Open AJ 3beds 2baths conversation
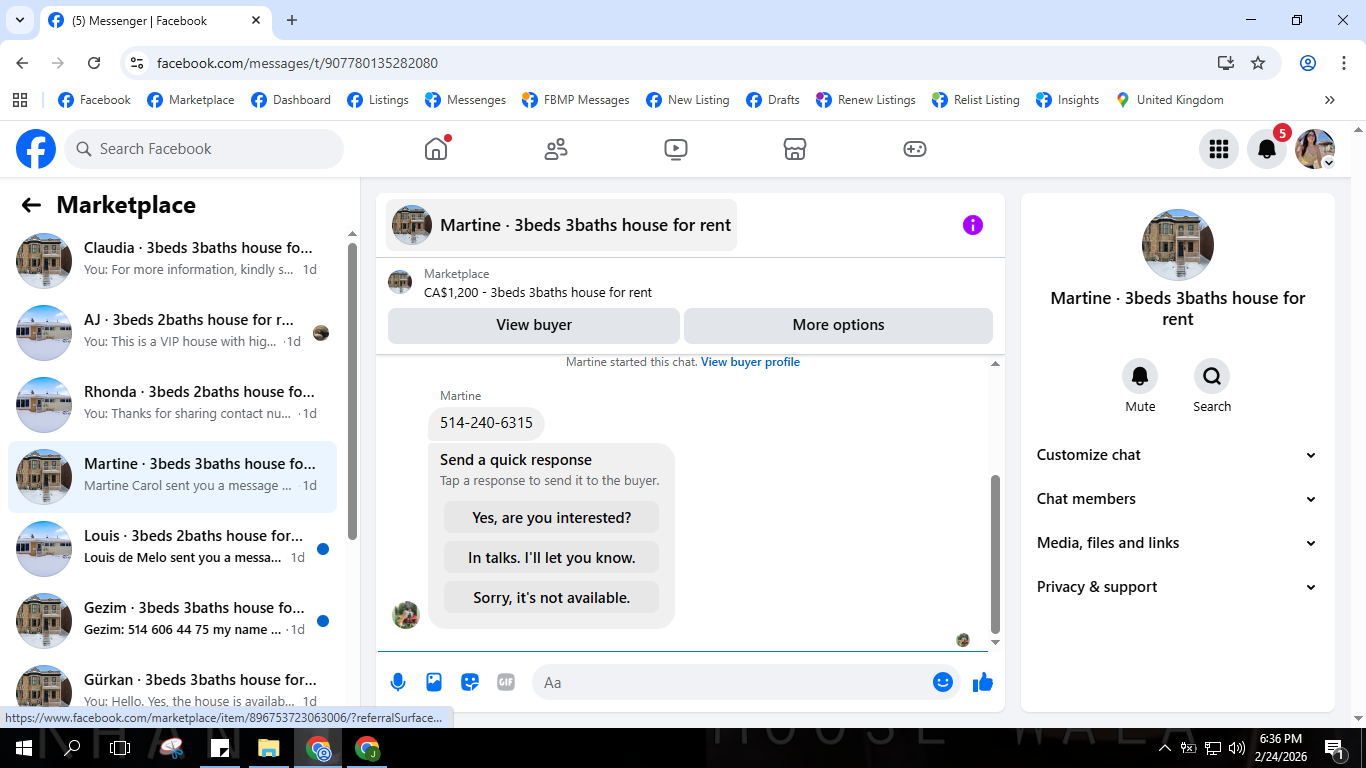 coord(172,333)
